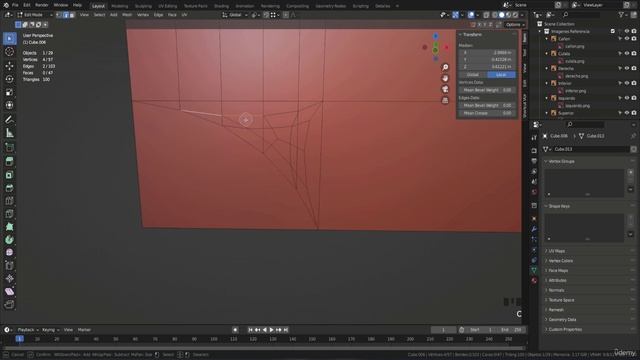
Task: Select the Poly Build tool
Action: pyautogui.click(x=9, y=227)
